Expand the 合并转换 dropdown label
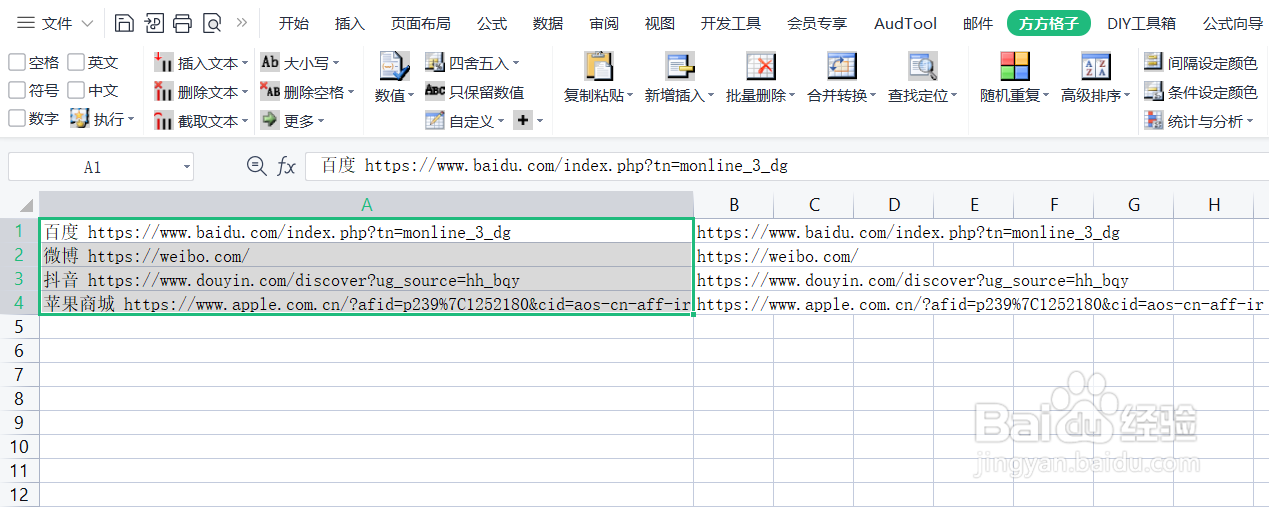Image resolution: width=1269 pixels, height=507 pixels. click(841, 96)
